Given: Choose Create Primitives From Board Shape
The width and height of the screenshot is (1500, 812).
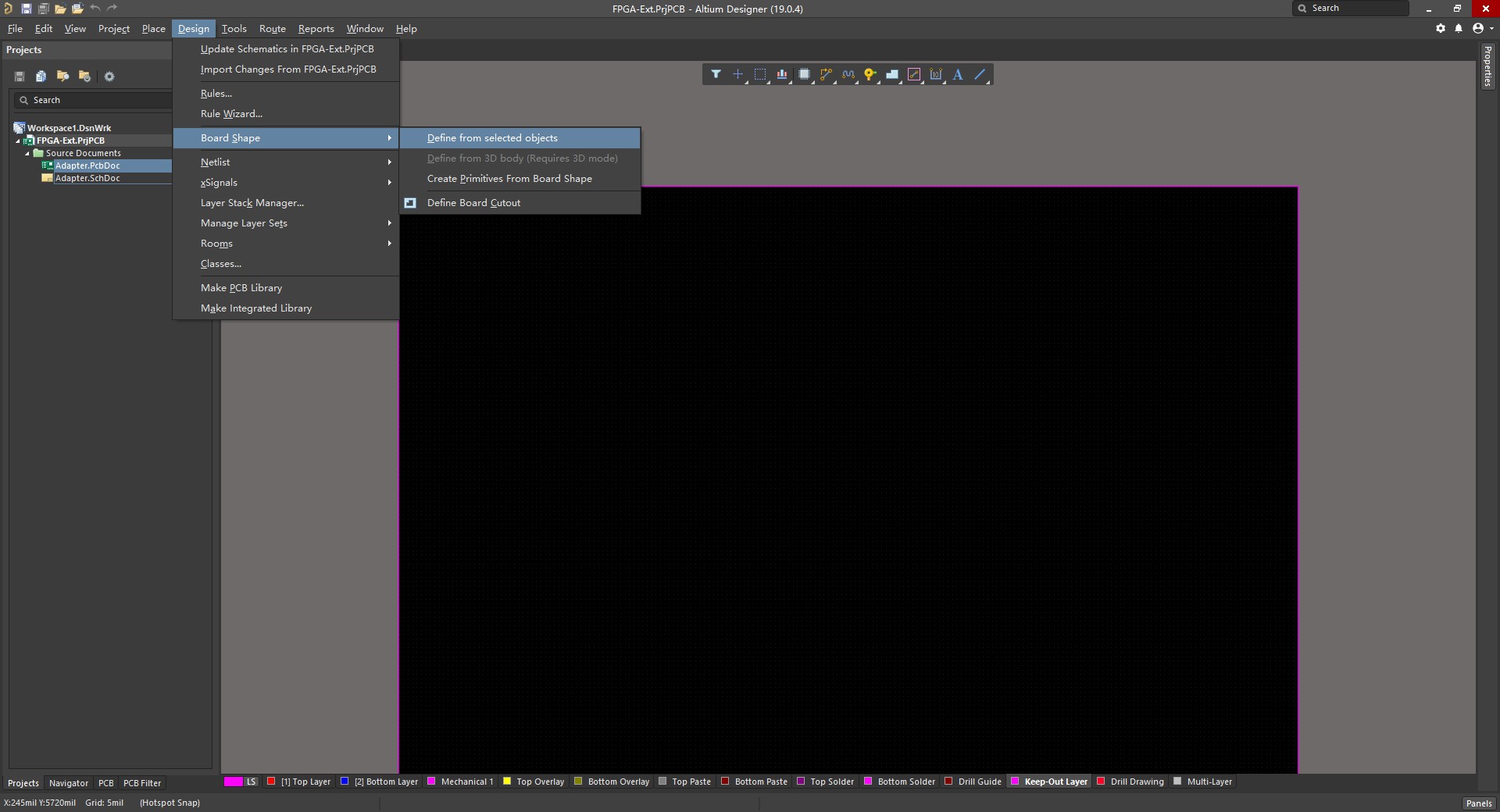Looking at the screenshot, I should [520, 178].
